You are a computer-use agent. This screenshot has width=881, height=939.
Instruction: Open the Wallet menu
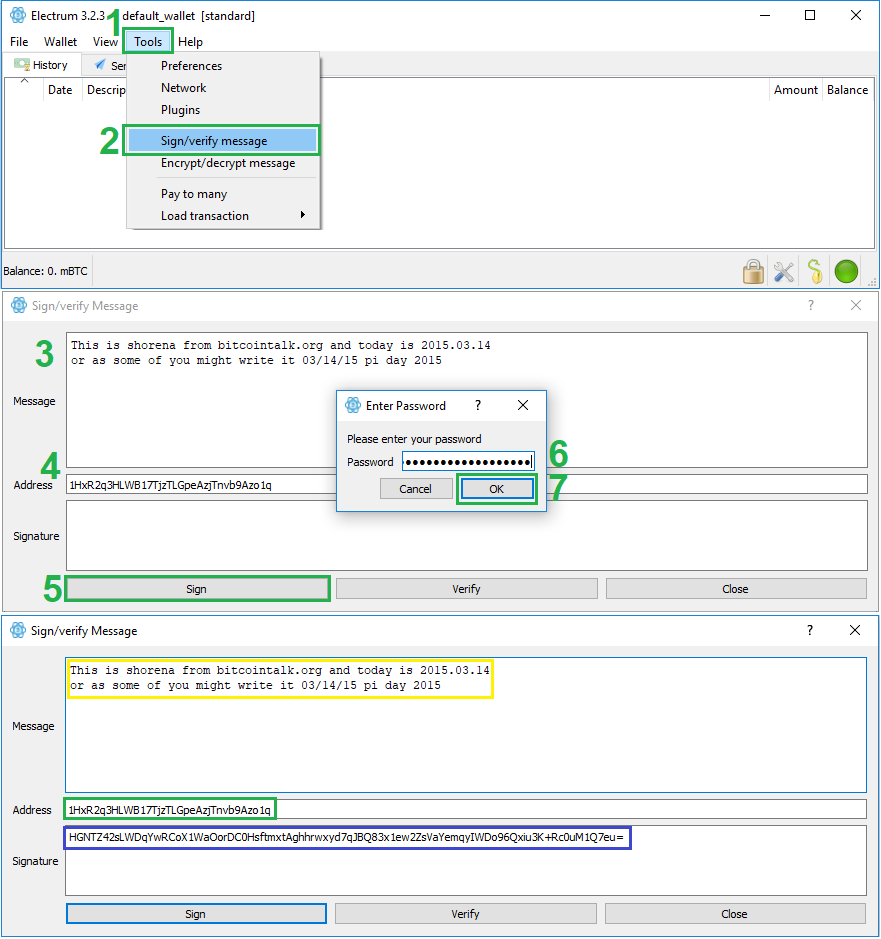pos(60,42)
